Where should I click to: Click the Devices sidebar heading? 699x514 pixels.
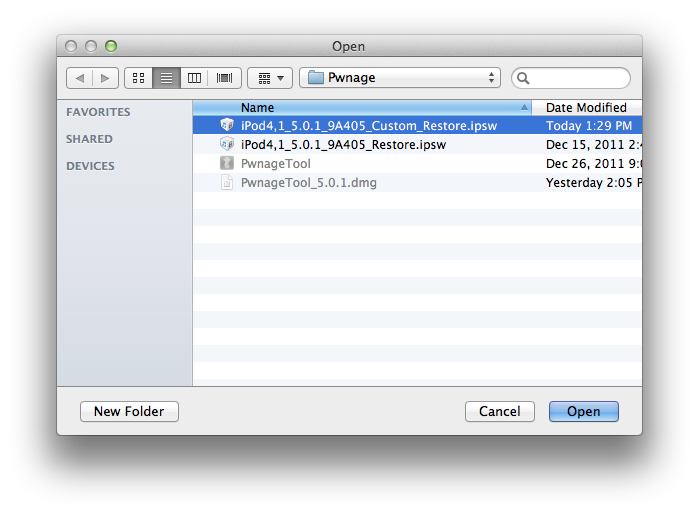point(90,166)
